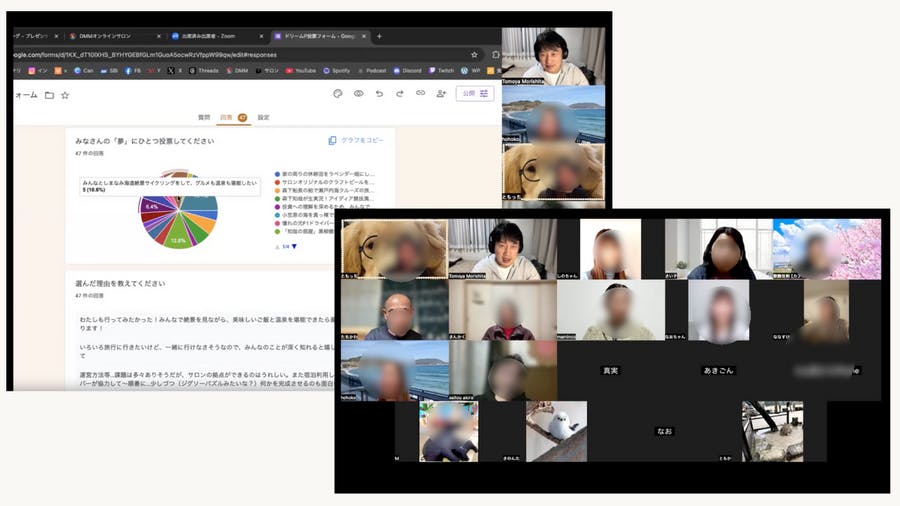Click the みなさんの「夢」にひとつ投票してください heading

click(x=144, y=141)
